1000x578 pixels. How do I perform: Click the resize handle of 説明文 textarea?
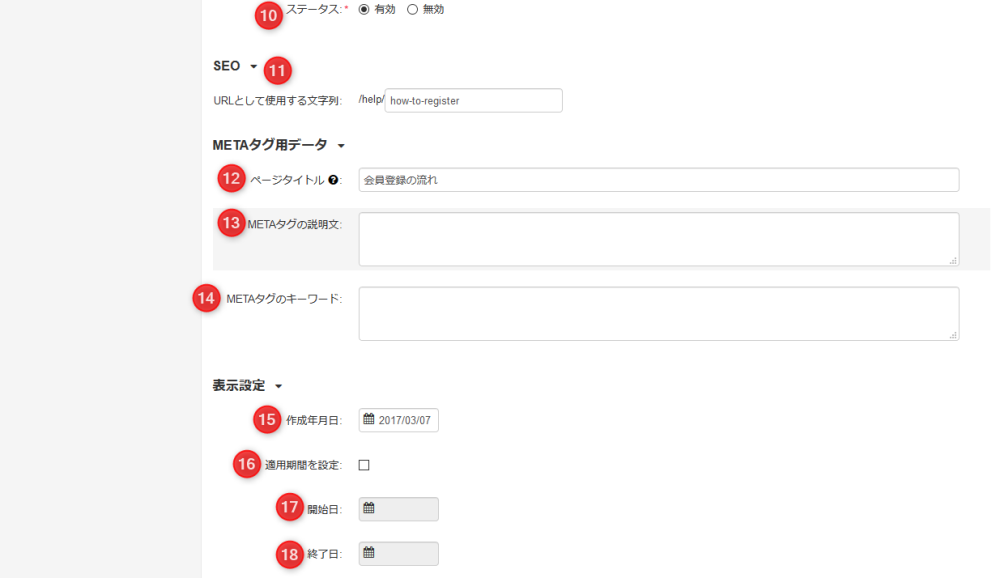pyautogui.click(x=953, y=260)
